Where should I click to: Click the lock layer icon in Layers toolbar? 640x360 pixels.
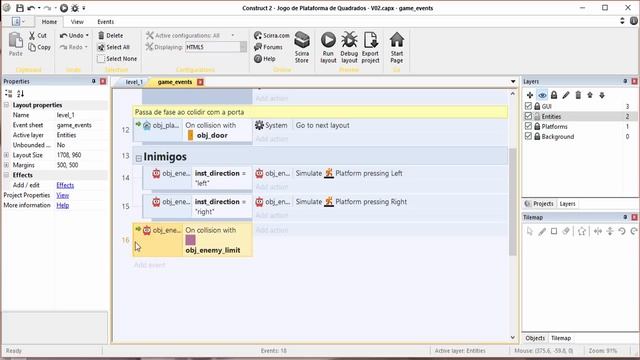pyautogui.click(x=554, y=95)
